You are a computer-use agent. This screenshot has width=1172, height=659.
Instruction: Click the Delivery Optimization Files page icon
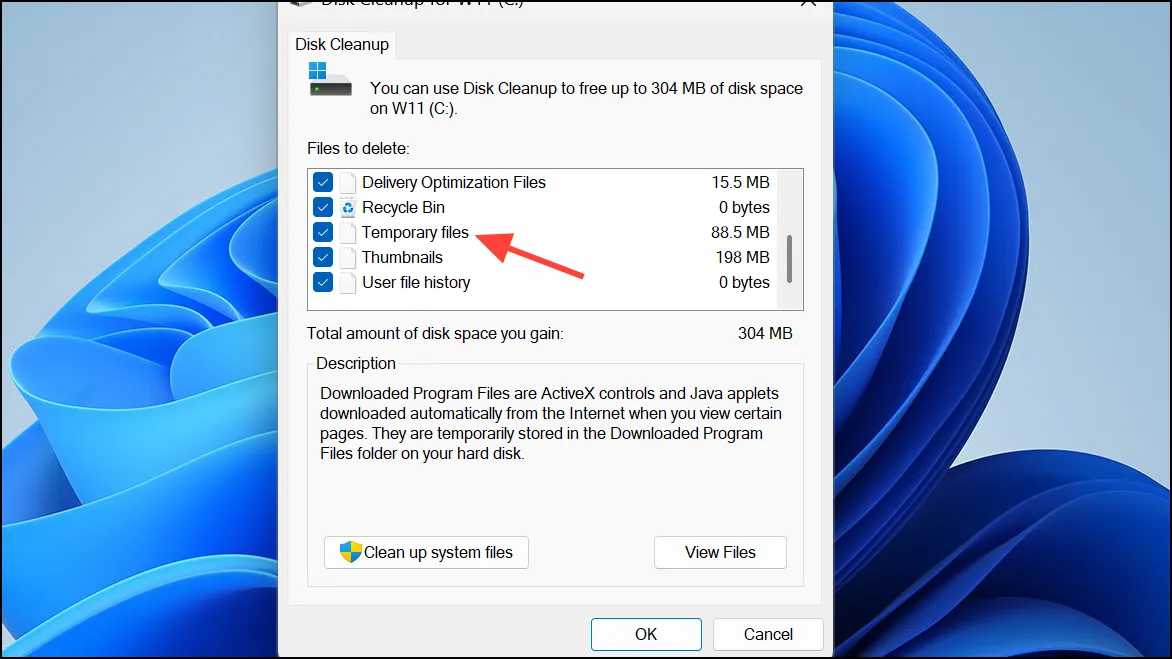click(x=348, y=182)
